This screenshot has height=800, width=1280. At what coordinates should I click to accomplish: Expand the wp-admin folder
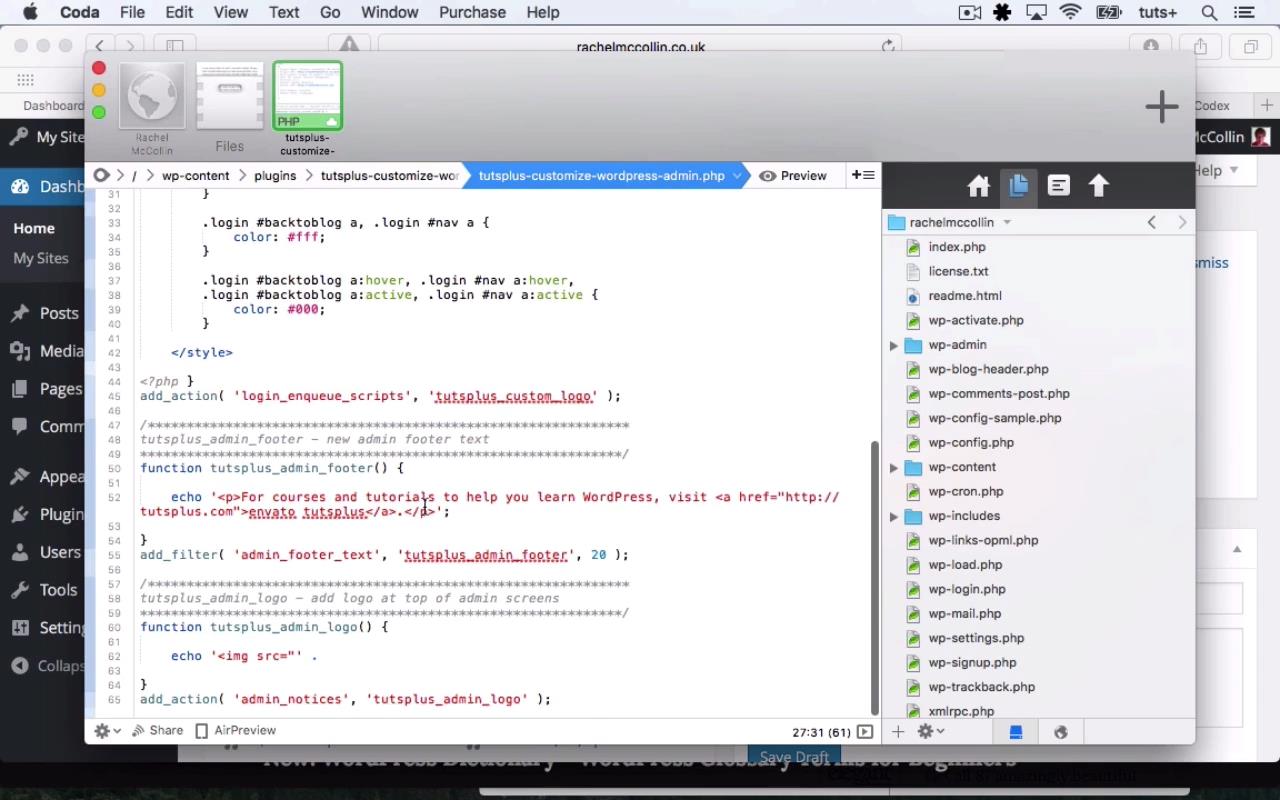893,345
